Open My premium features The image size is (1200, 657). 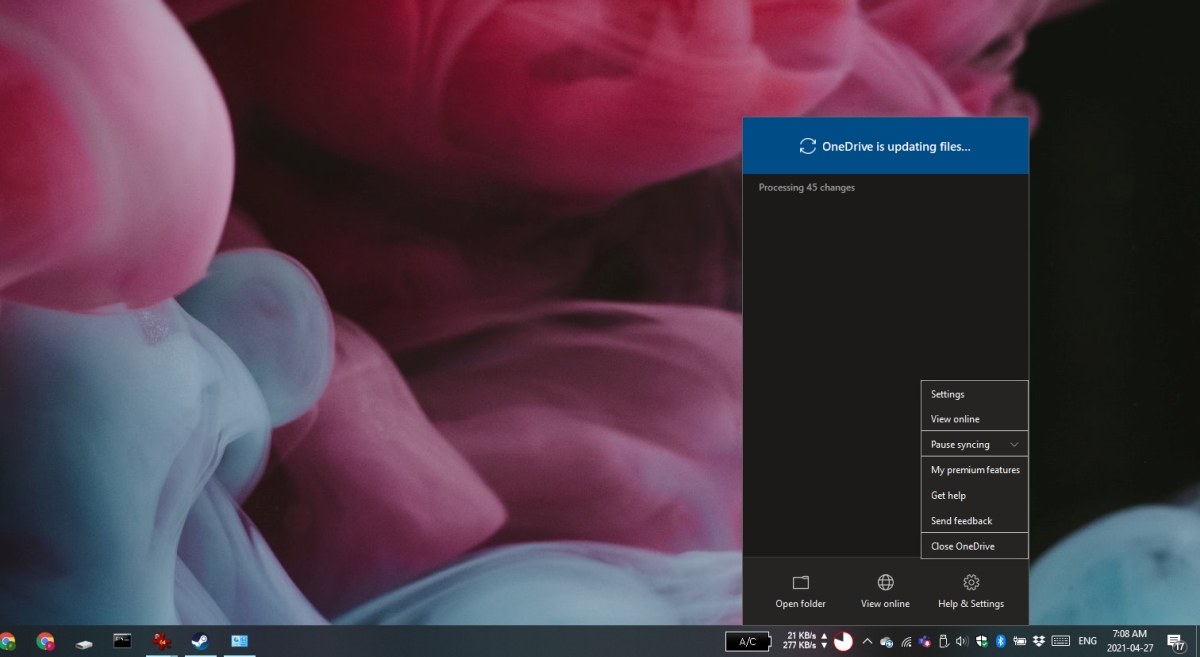973,469
